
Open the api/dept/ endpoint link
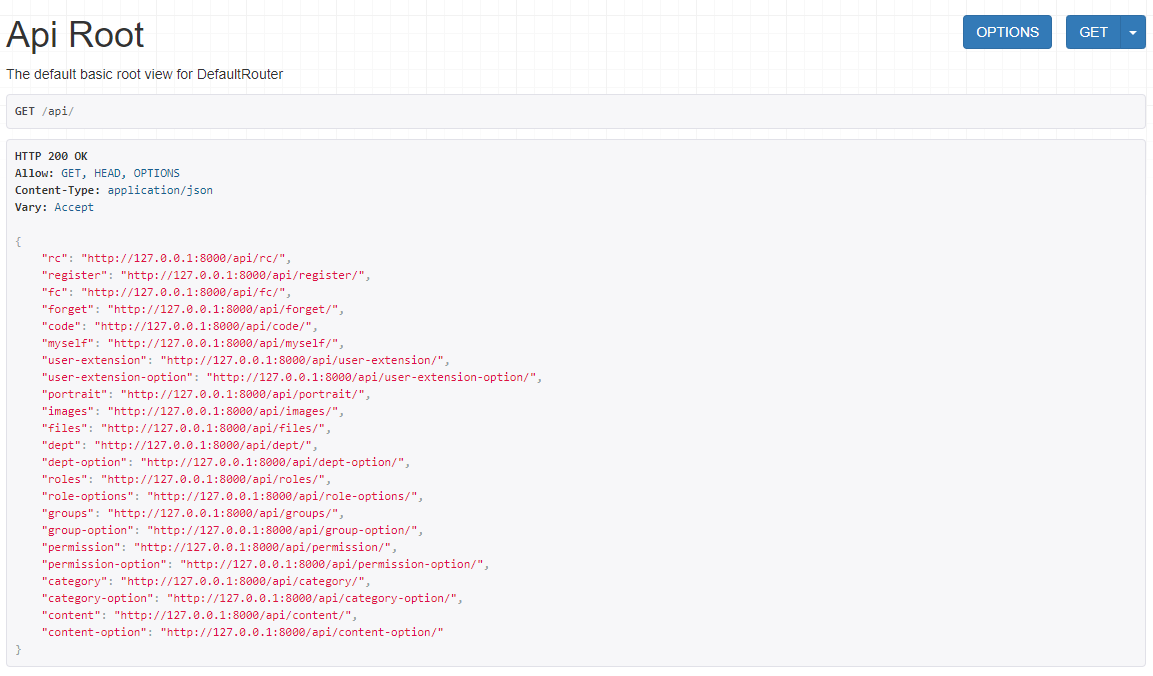pos(205,445)
